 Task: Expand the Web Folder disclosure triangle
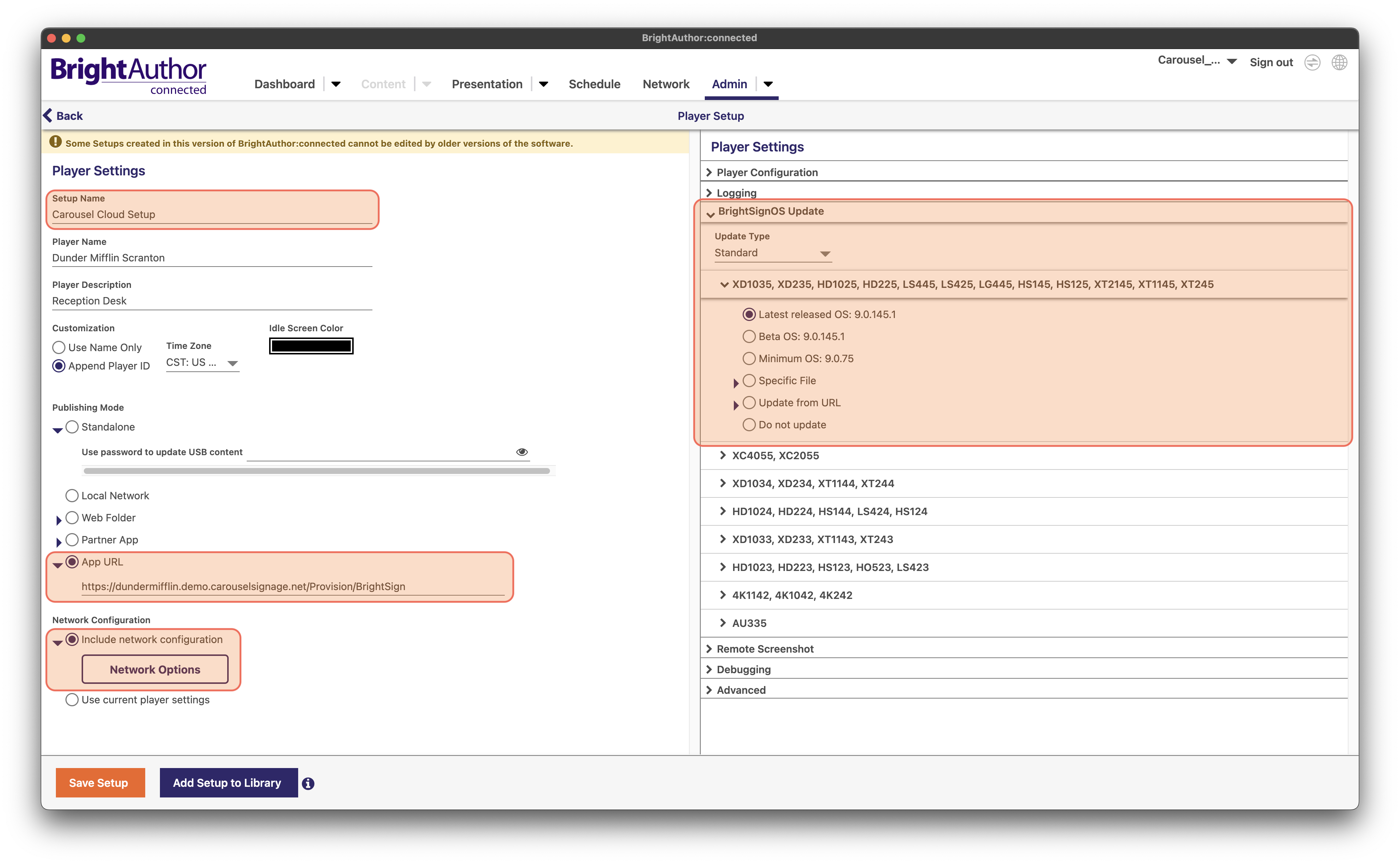[x=58, y=520]
